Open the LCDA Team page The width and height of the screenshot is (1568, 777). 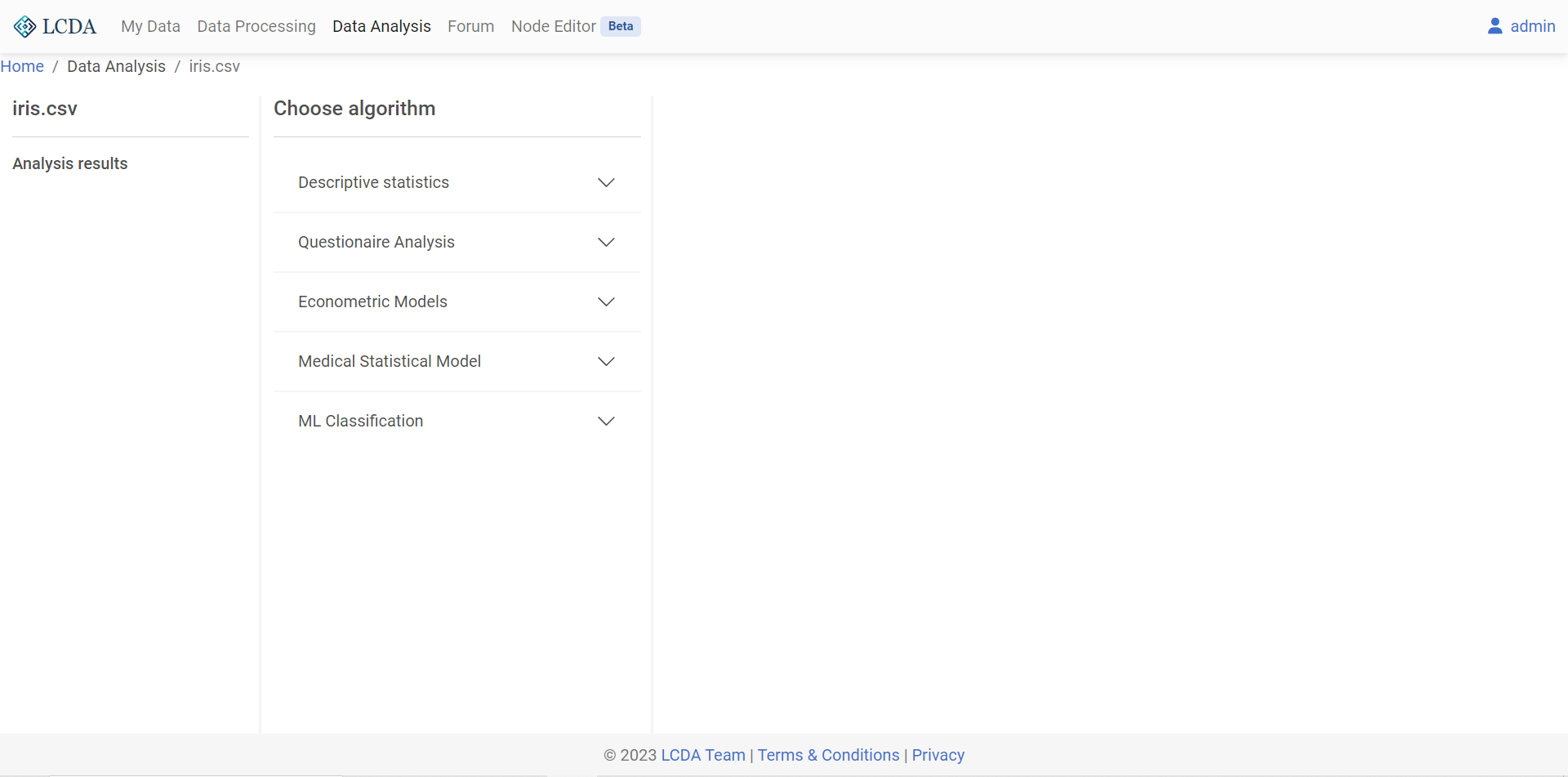(x=702, y=755)
